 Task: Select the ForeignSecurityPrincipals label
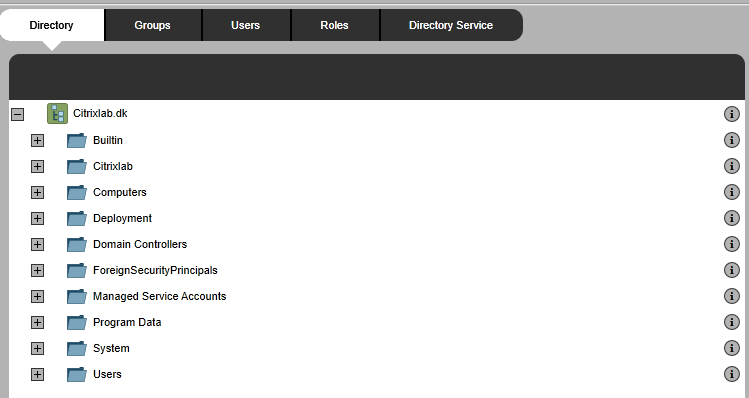click(155, 270)
